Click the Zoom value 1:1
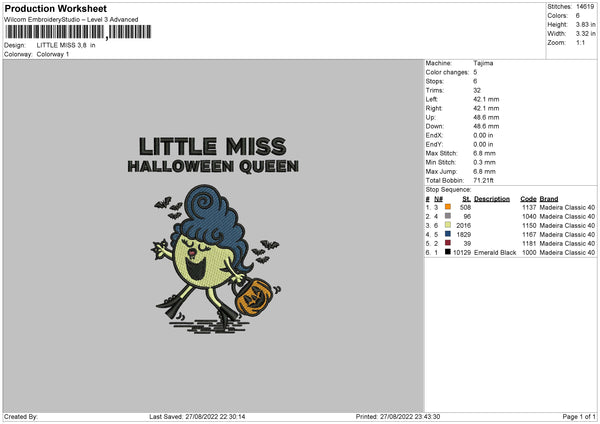Viewport: 600px width, 424px height. [x=580, y=42]
